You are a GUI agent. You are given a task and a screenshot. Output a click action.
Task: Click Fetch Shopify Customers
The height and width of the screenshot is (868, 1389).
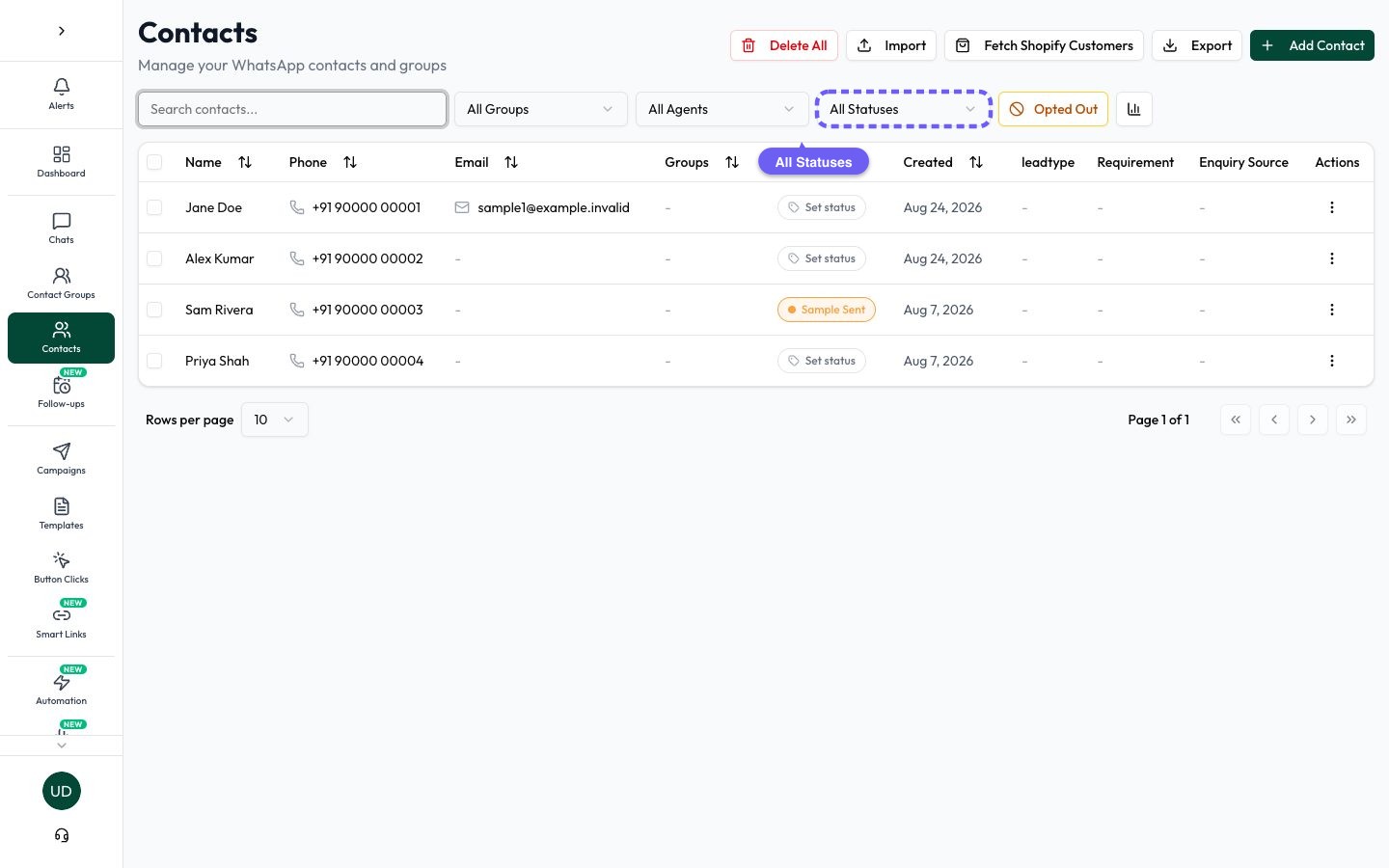tap(1045, 45)
